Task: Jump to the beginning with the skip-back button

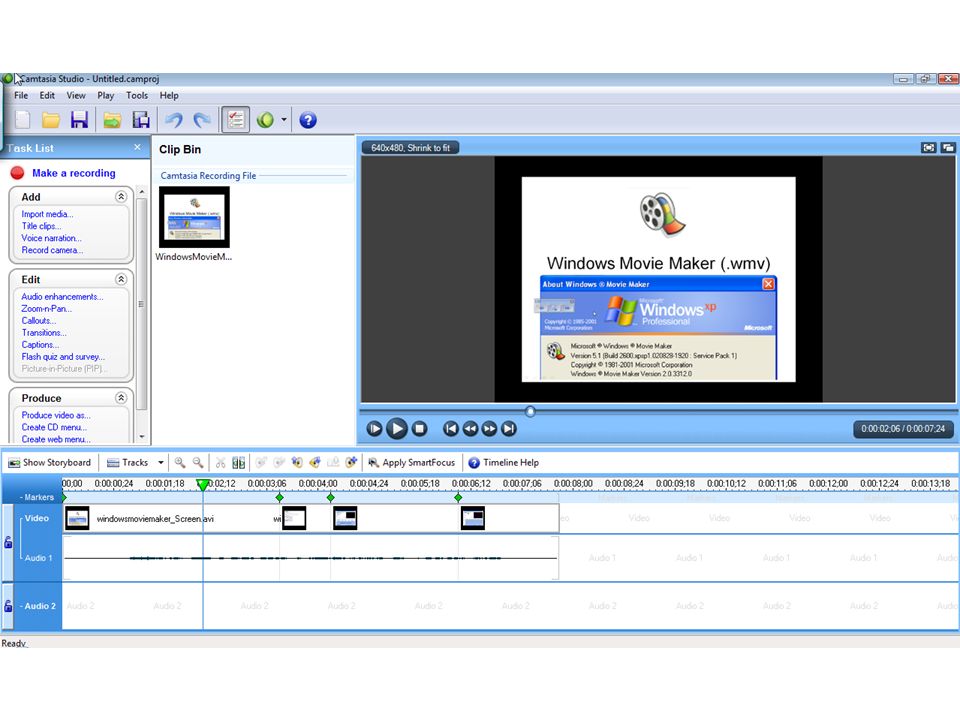Action: 450,429
